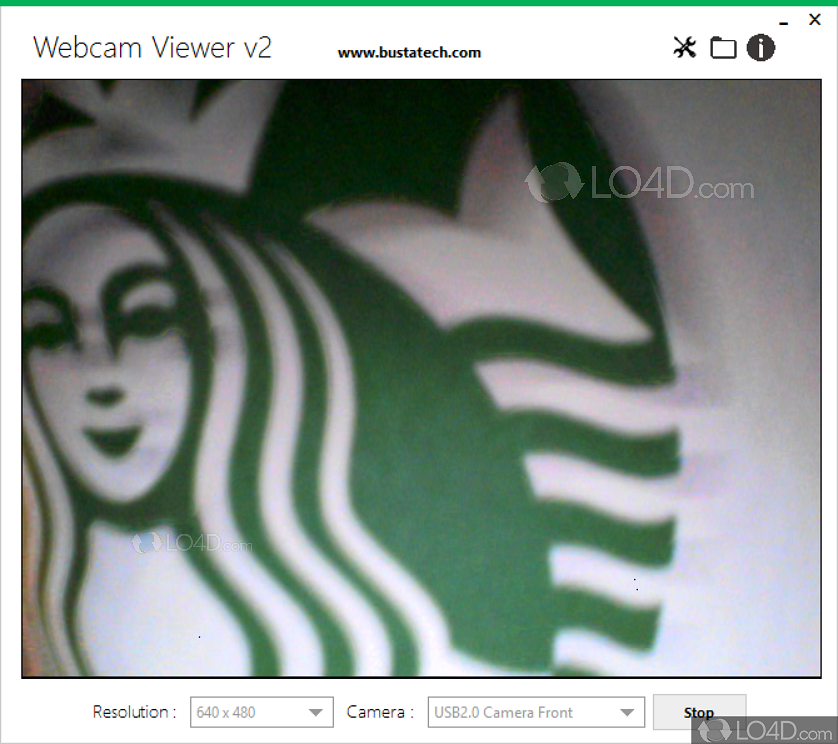This screenshot has height=744, width=838.
Task: Click the Resolution label
Action: (x=133, y=712)
